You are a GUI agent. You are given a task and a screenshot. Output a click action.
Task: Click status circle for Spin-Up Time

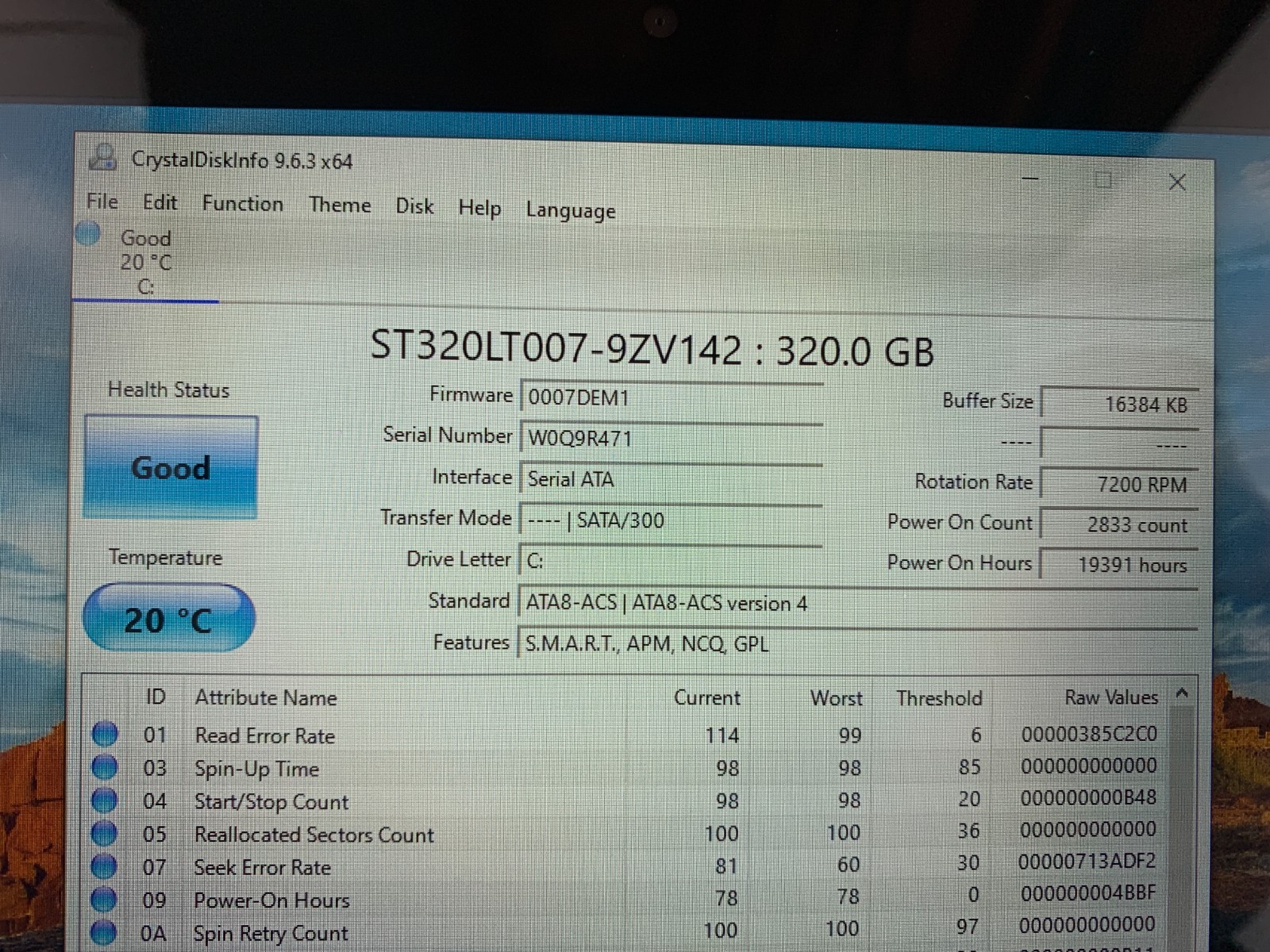105,767
